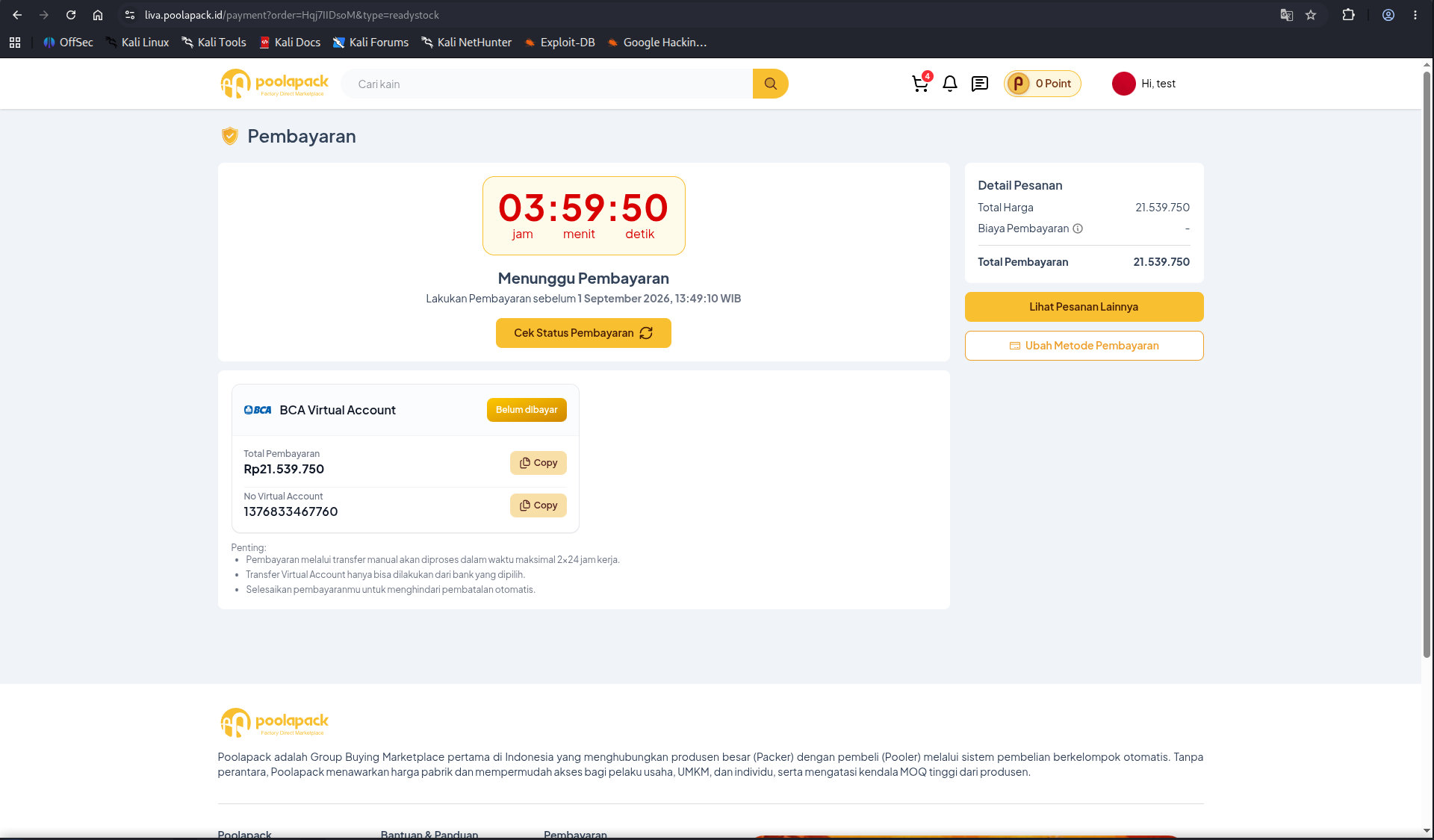The height and width of the screenshot is (840, 1434).
Task: Focus the Cari kain search field
Action: [x=547, y=84]
